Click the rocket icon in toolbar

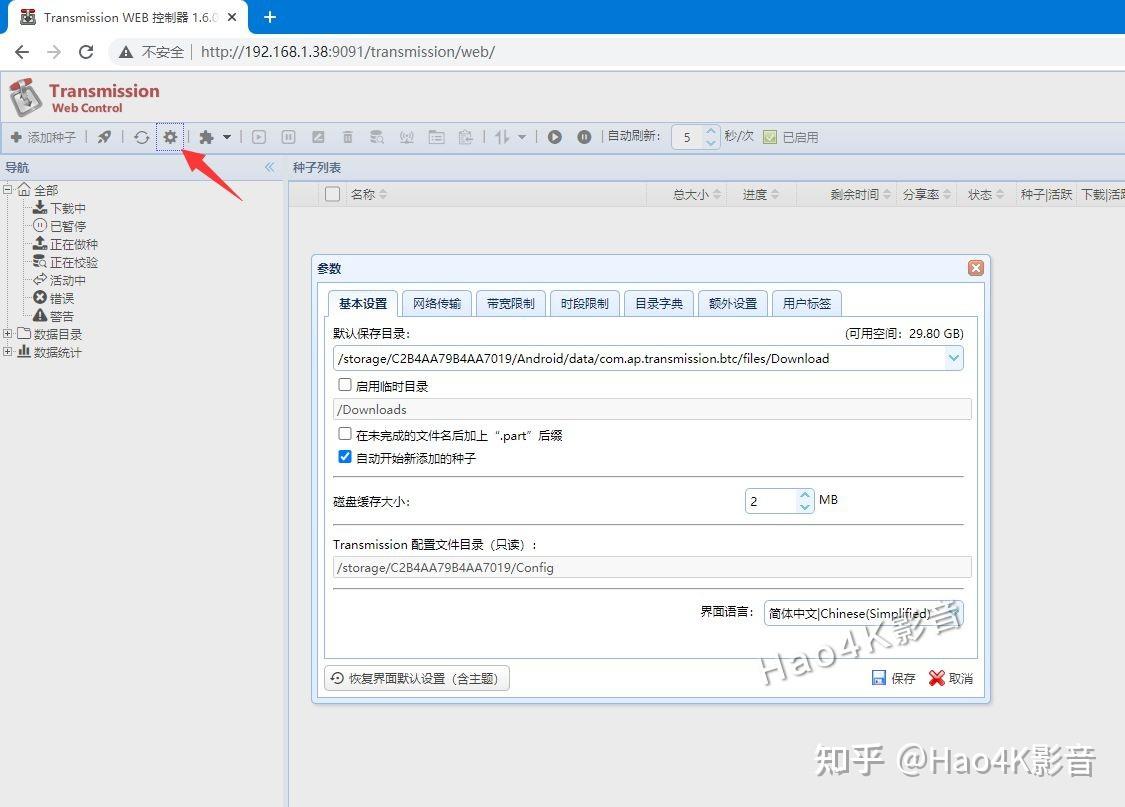[x=105, y=136]
